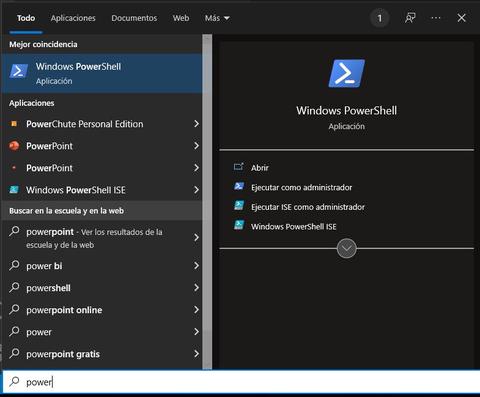This screenshot has height=397, width=480.
Task: Select PowerChute Personal Edition result
Action: pyautogui.click(x=102, y=124)
